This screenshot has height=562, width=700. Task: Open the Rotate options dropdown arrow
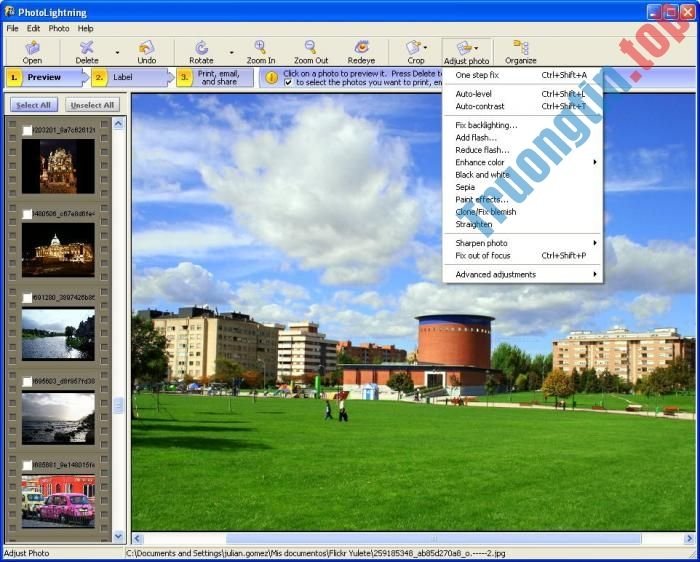click(231, 53)
